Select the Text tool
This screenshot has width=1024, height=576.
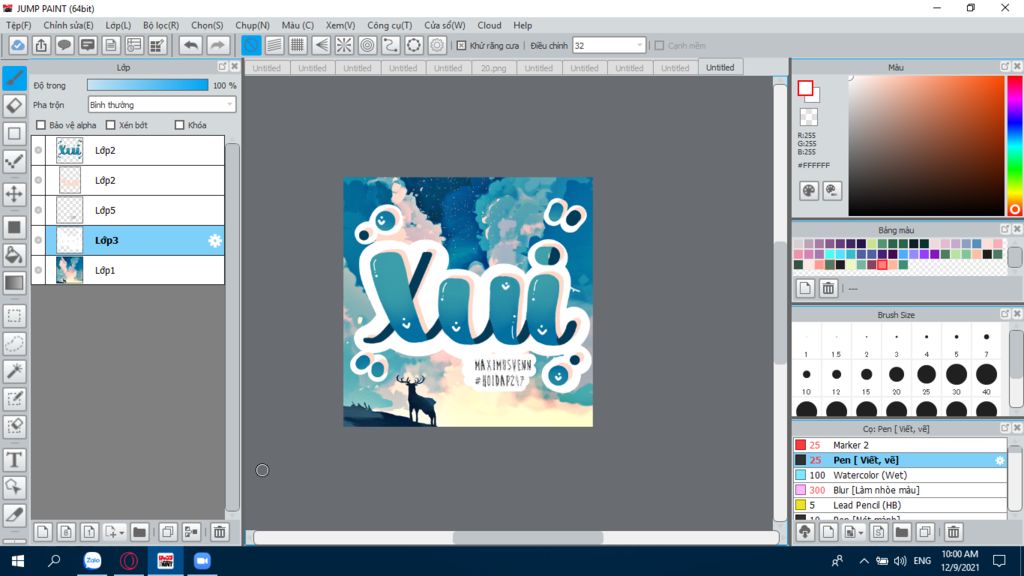coord(14,460)
